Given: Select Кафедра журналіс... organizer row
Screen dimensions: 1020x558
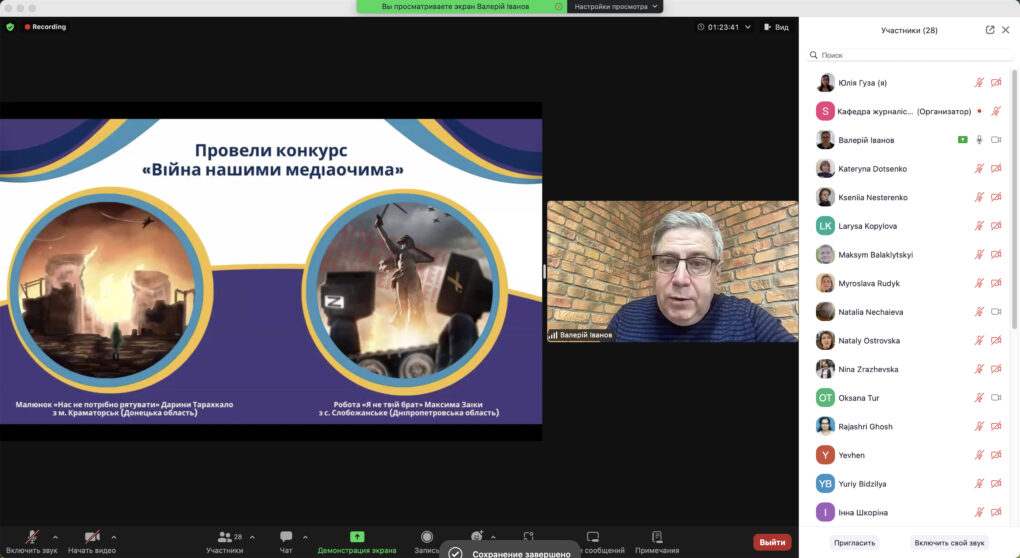Looking at the screenshot, I should pyautogui.click(x=909, y=111).
